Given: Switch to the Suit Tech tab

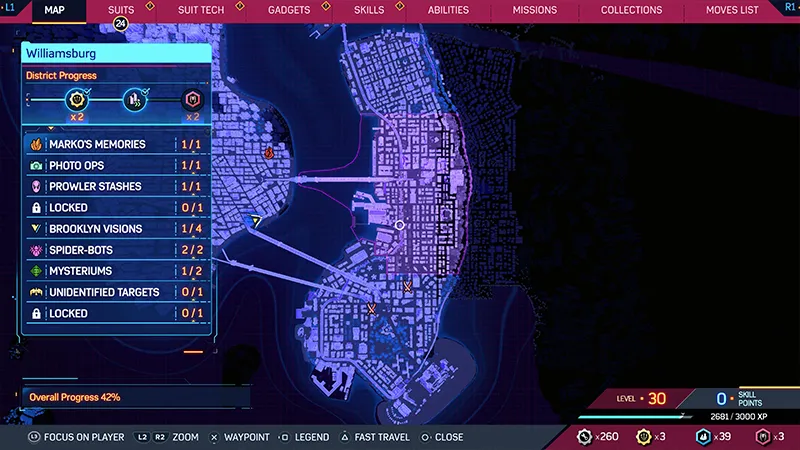Looking at the screenshot, I should pos(201,10).
